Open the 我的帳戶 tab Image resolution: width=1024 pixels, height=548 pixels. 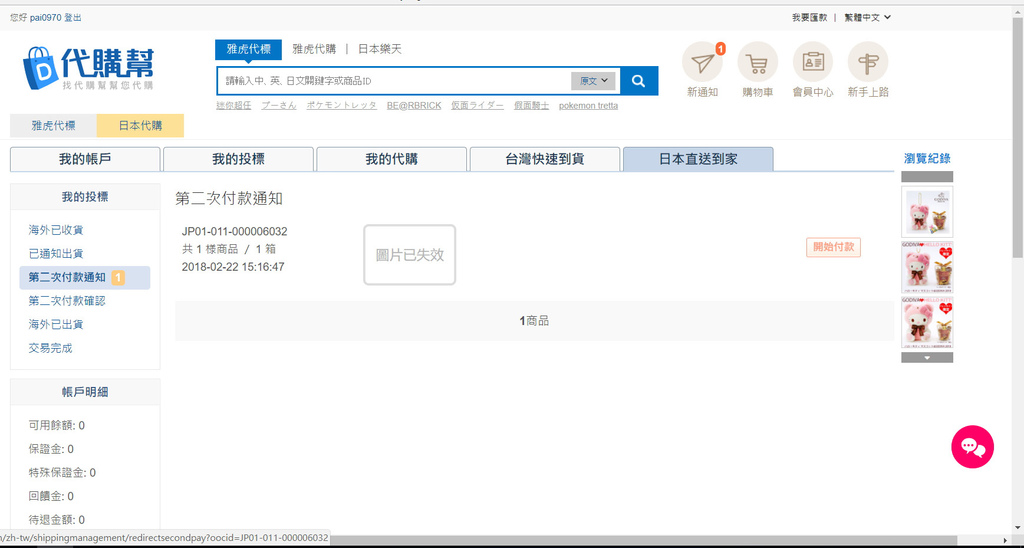(85, 159)
